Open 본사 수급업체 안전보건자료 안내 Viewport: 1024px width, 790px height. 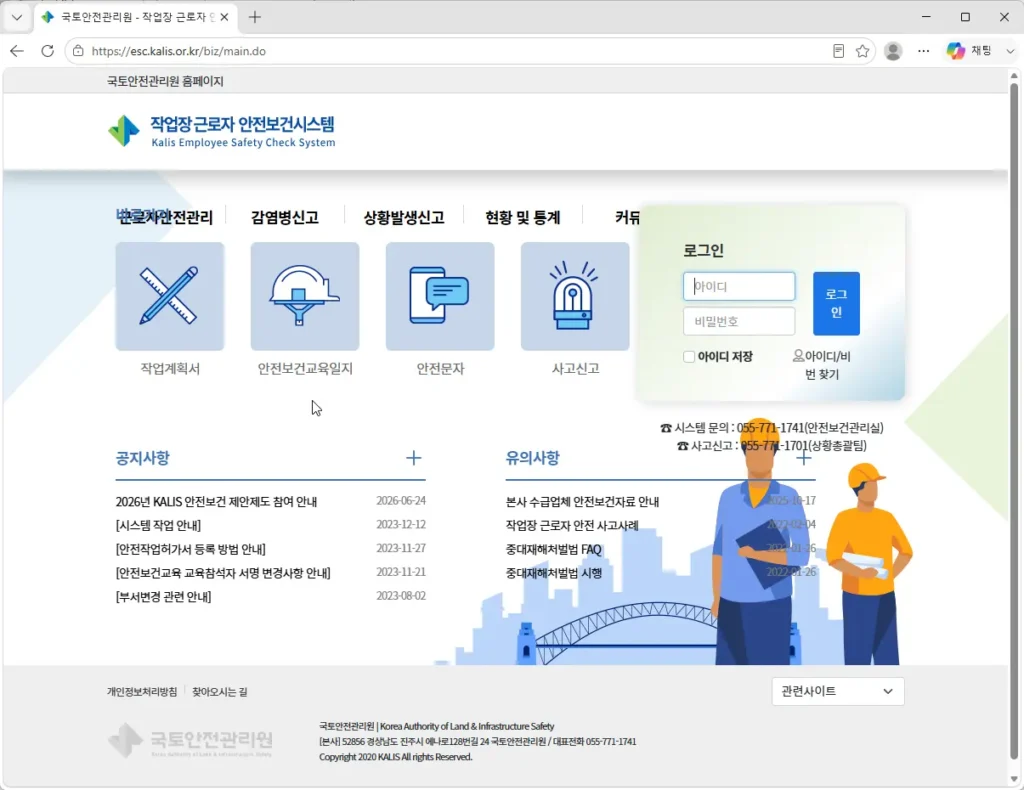coord(582,501)
